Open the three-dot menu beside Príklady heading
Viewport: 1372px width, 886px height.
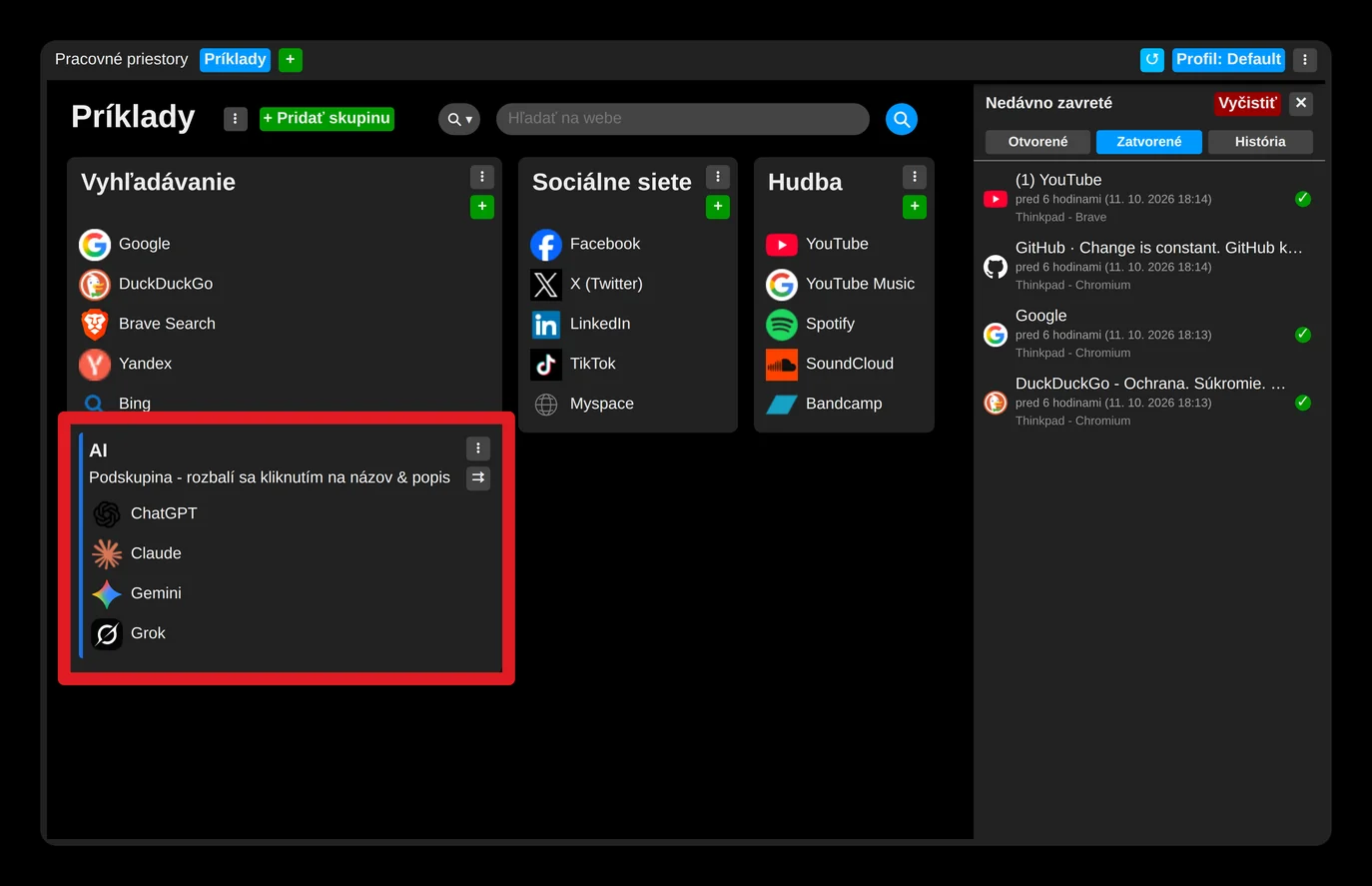(235, 119)
